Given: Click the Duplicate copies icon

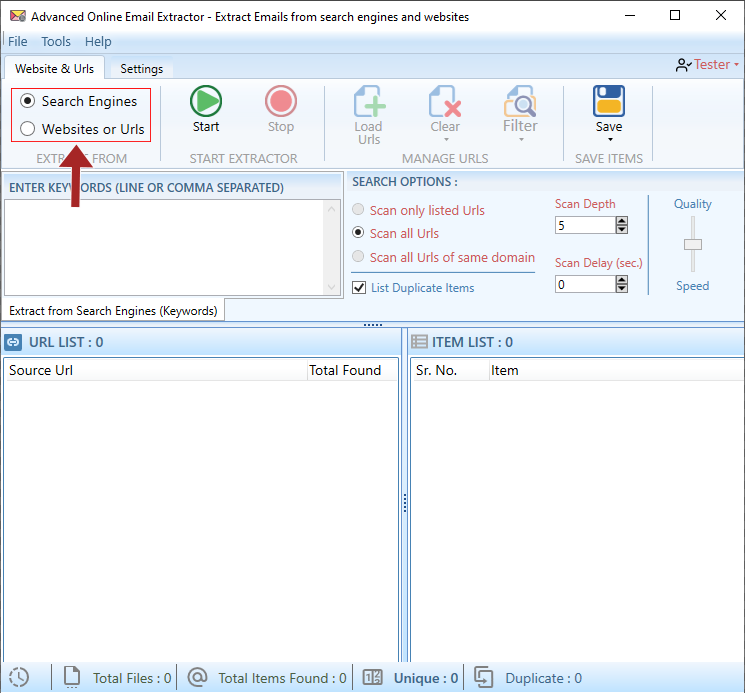Looking at the screenshot, I should pos(483,677).
